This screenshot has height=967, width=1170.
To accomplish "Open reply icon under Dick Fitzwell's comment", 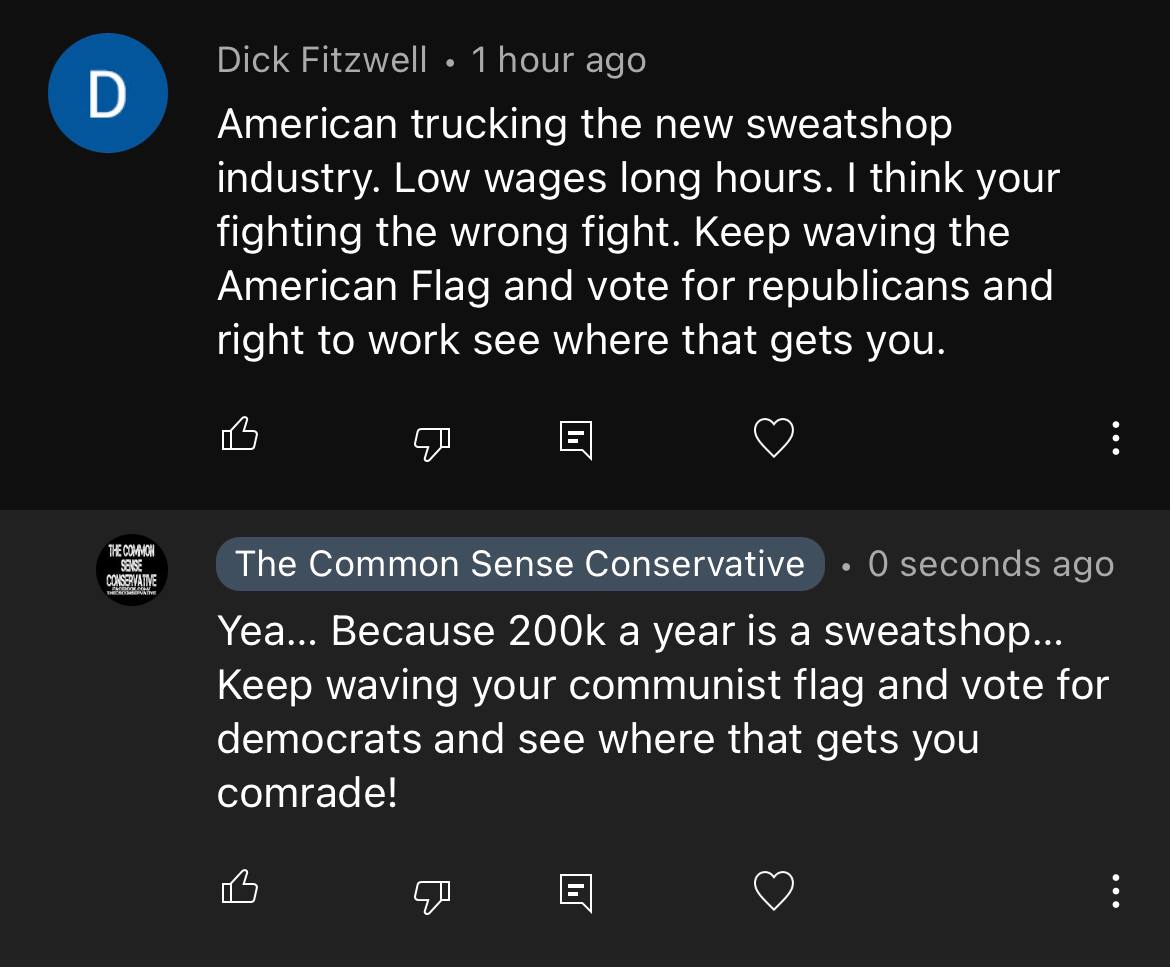I will coord(576,439).
